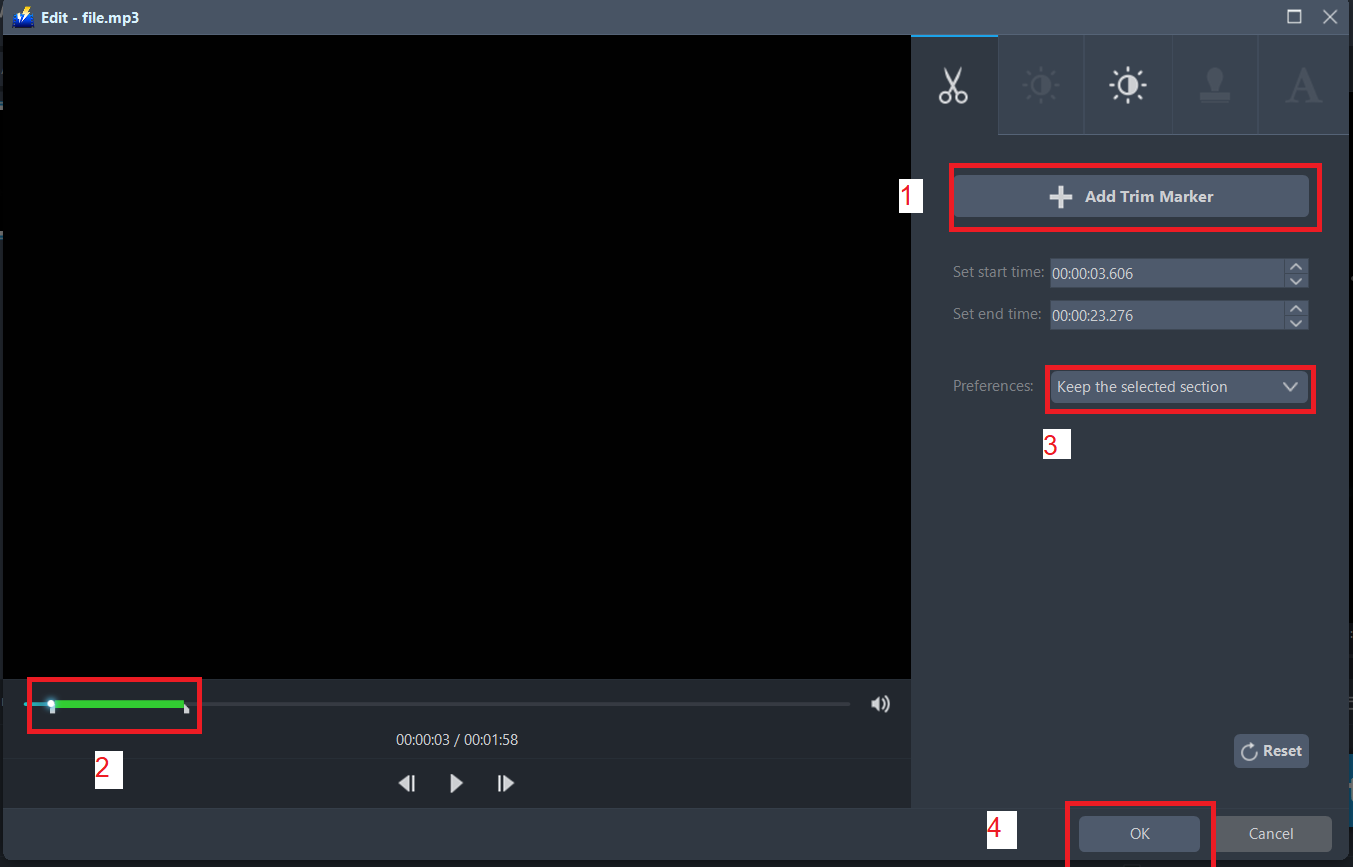The image size is (1353, 867).
Task: Increase start time with up stepper
Action: click(x=1296, y=266)
